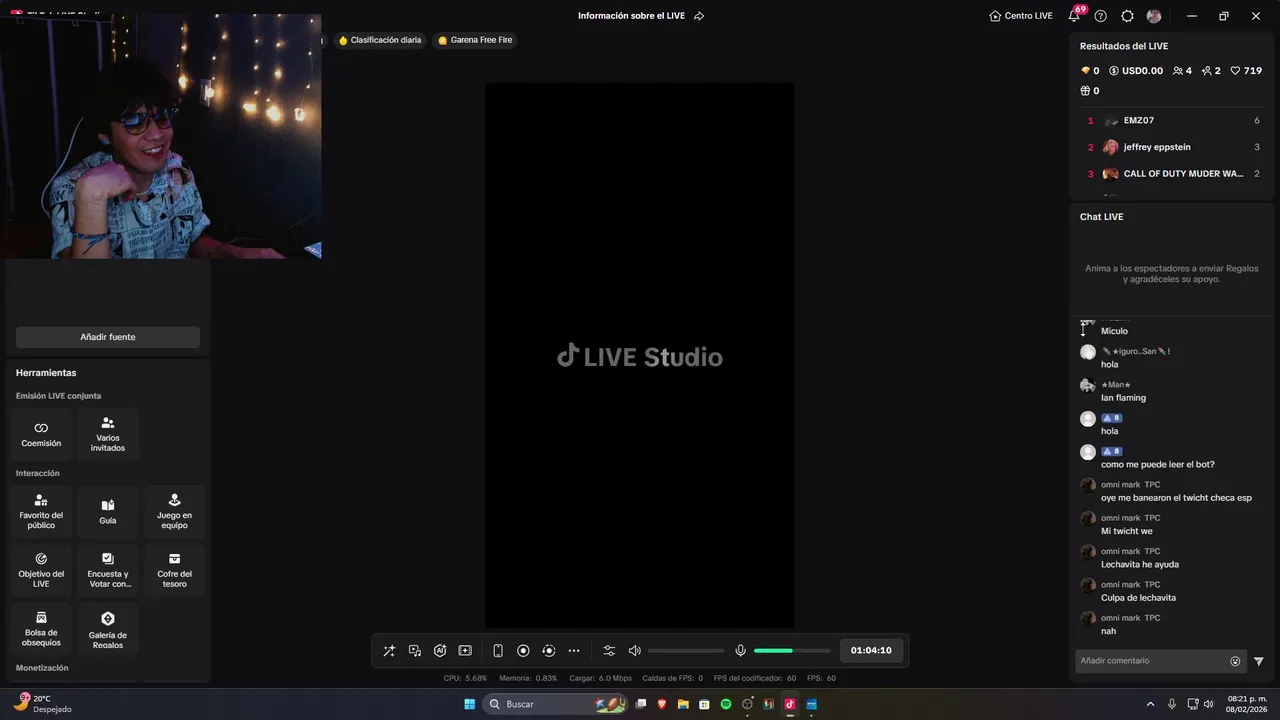Click the black LIVE Studio preview canvas

click(640, 355)
